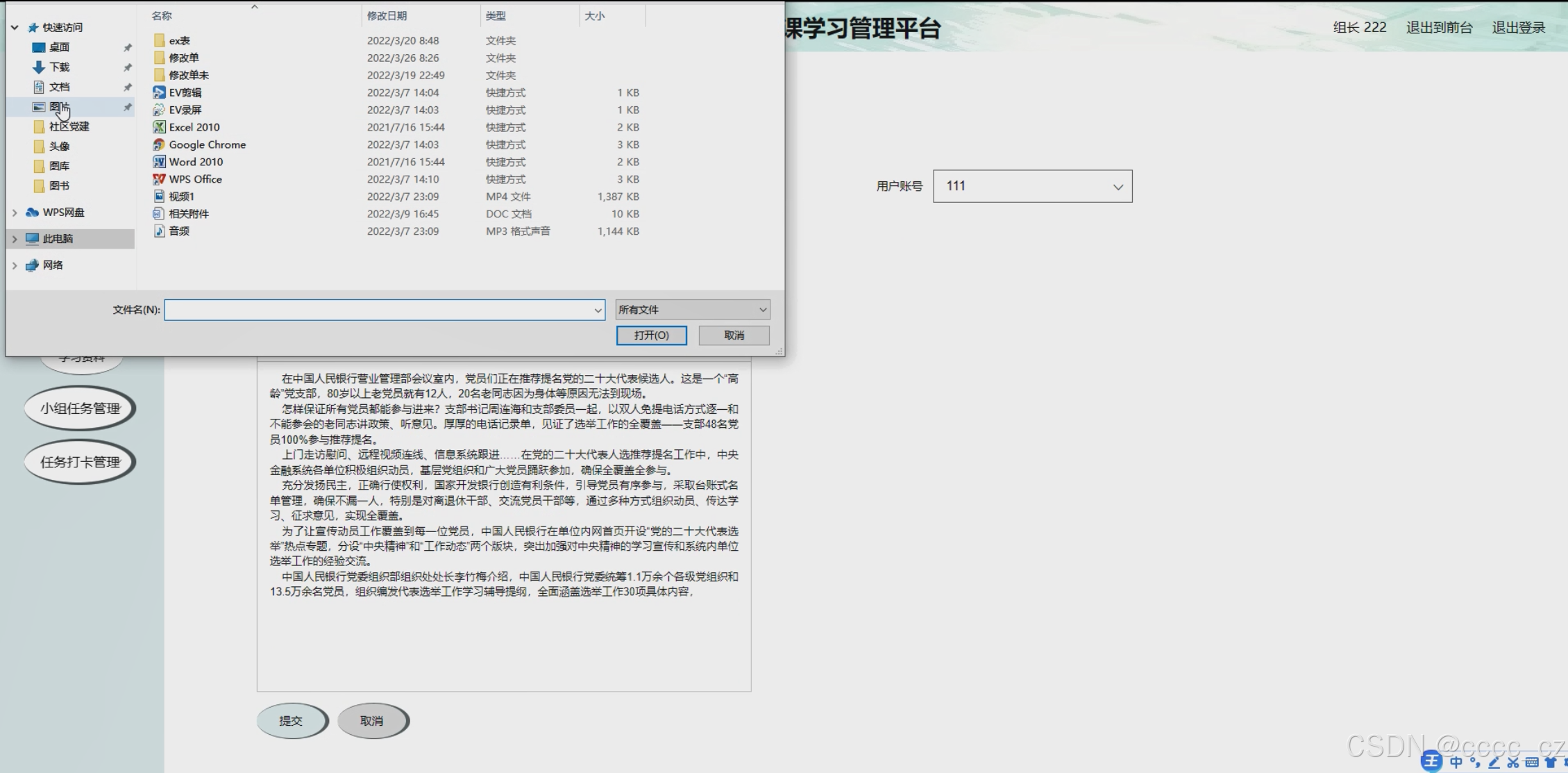The width and height of the screenshot is (1568, 773).
Task: Click into the 文件名 input field
Action: pyautogui.click(x=378, y=310)
